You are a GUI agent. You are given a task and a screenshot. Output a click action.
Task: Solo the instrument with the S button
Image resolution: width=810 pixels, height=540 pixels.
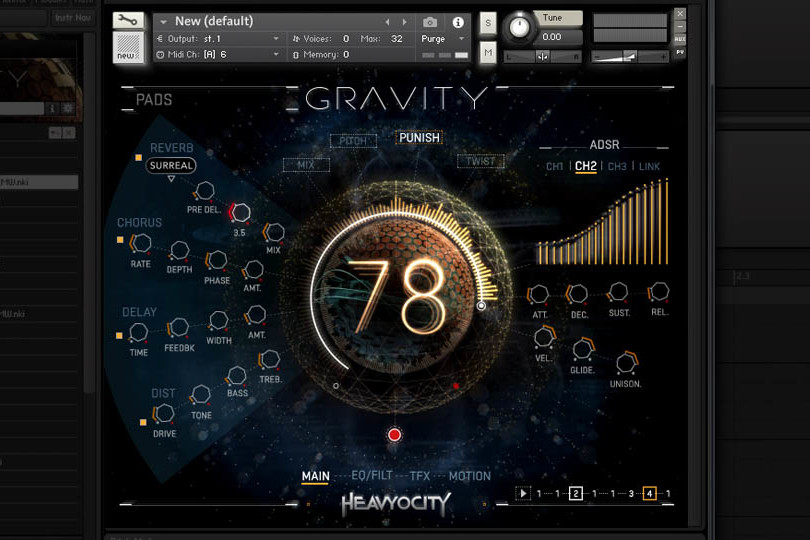pos(488,23)
